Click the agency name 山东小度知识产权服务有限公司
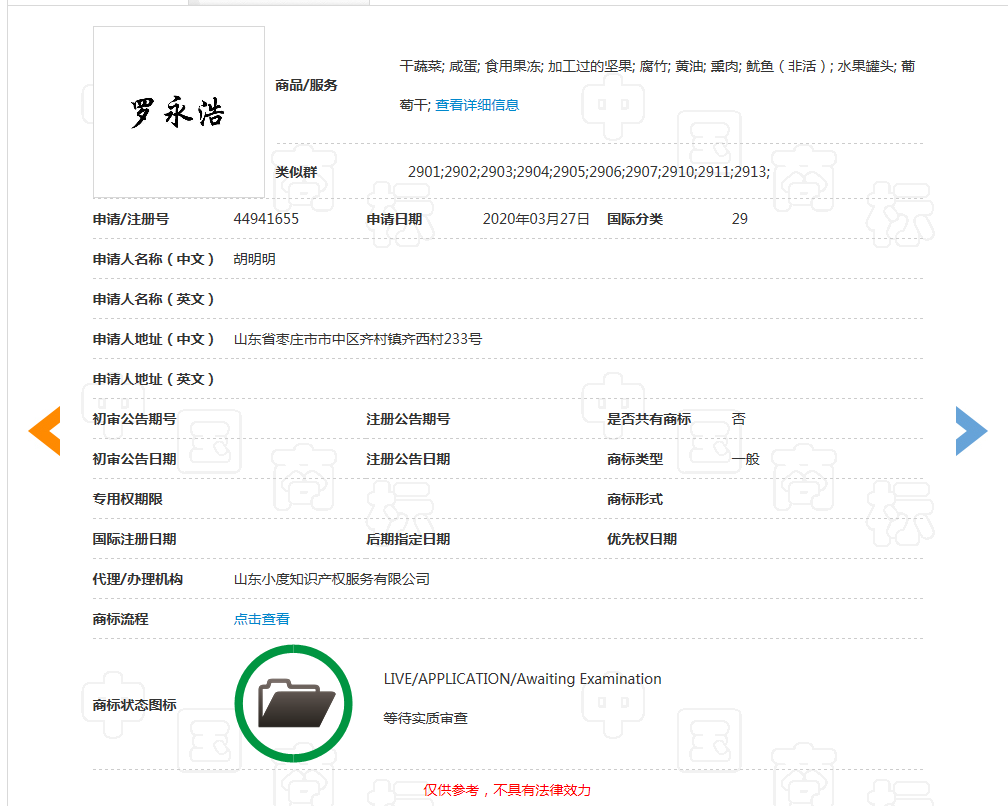This screenshot has width=1008, height=806. (x=332, y=579)
